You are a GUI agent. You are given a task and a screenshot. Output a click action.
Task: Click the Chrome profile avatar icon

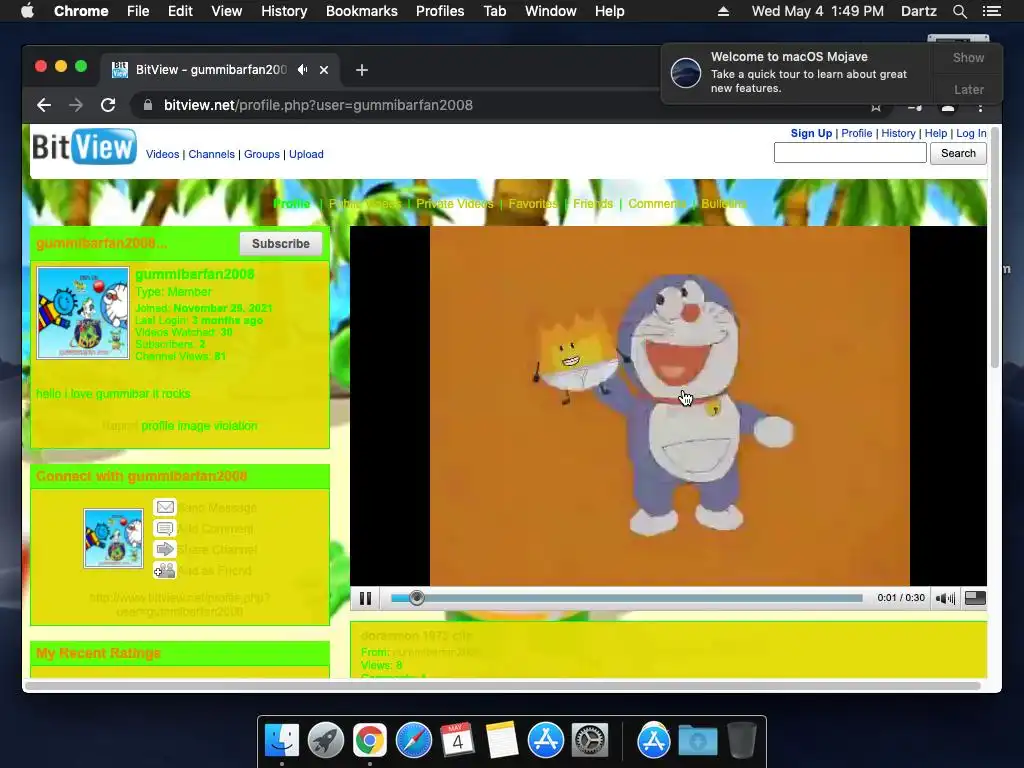pyautogui.click(x=948, y=107)
